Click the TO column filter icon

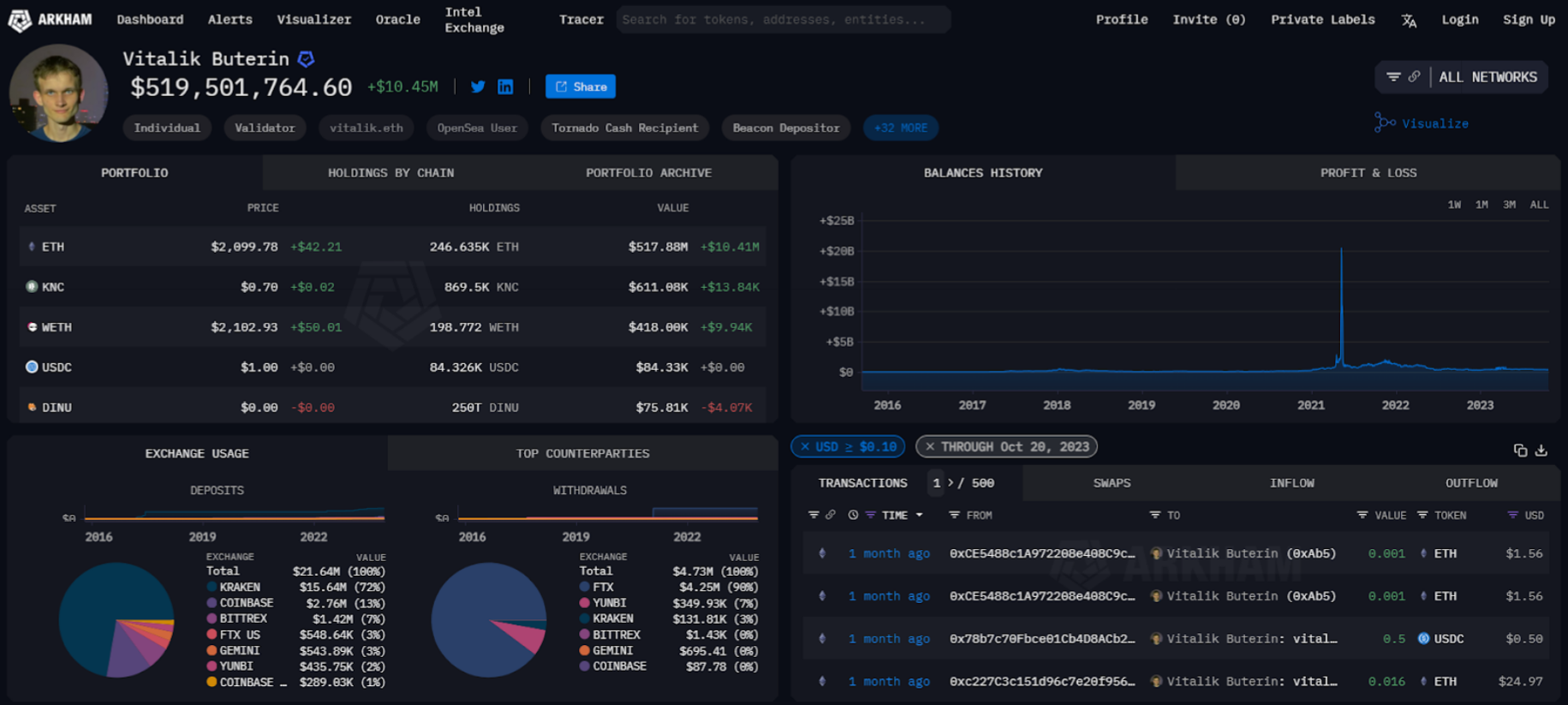pyautogui.click(x=1154, y=515)
